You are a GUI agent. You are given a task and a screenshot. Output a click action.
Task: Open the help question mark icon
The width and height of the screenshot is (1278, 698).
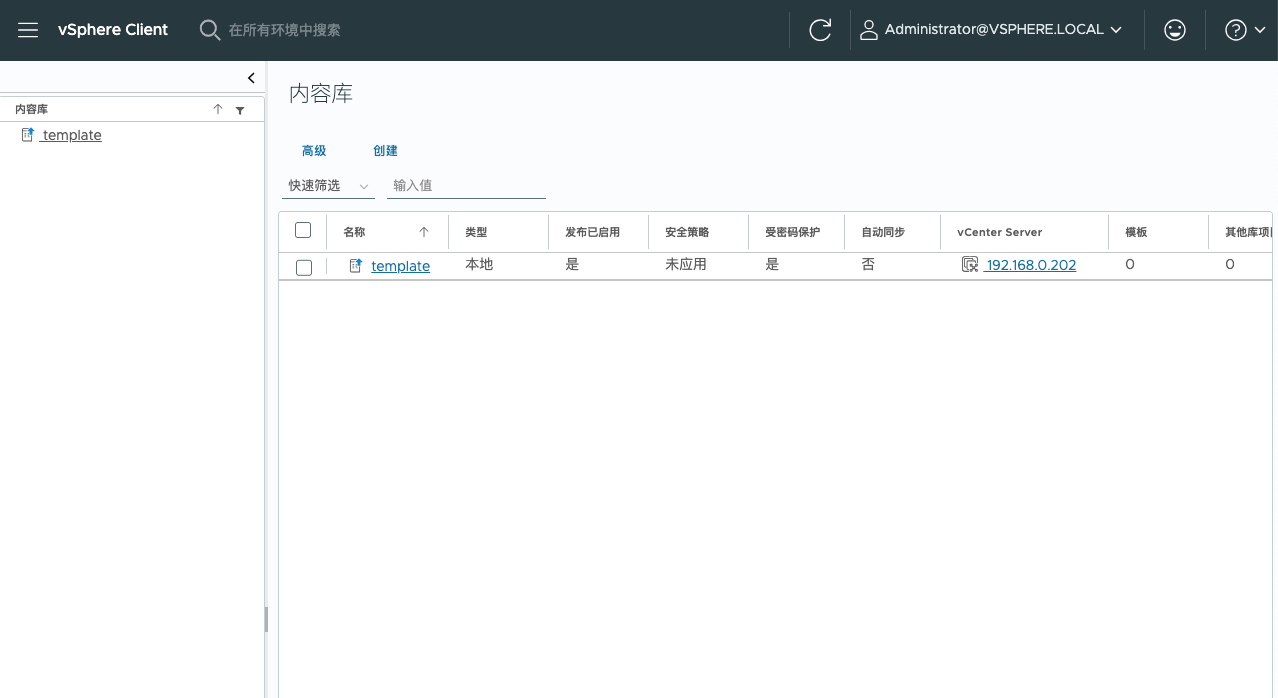[x=1236, y=30]
